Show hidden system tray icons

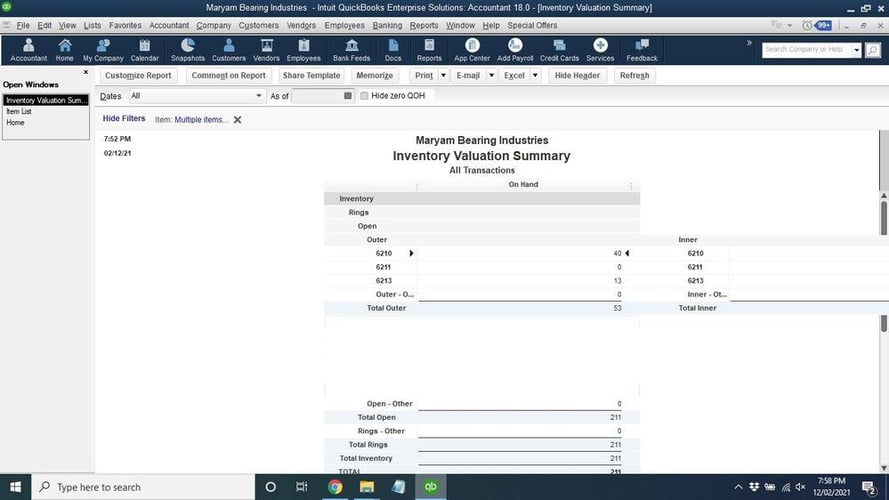tap(738, 487)
